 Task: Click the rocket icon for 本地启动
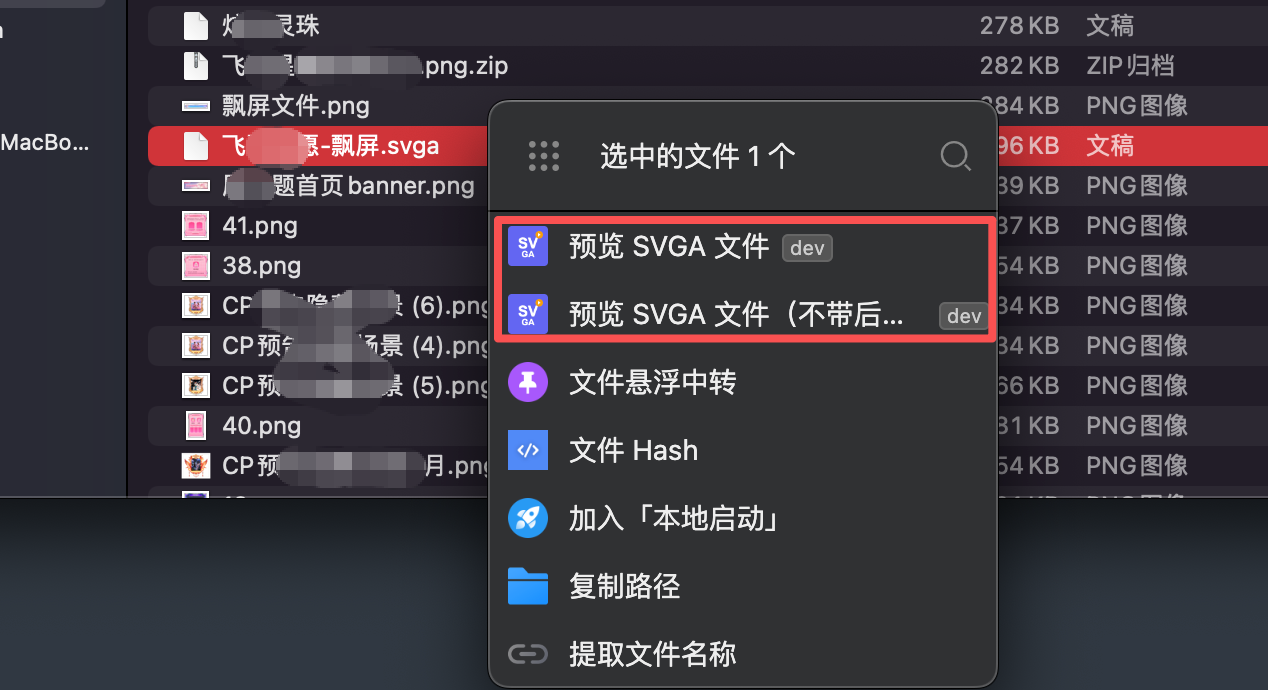527,518
